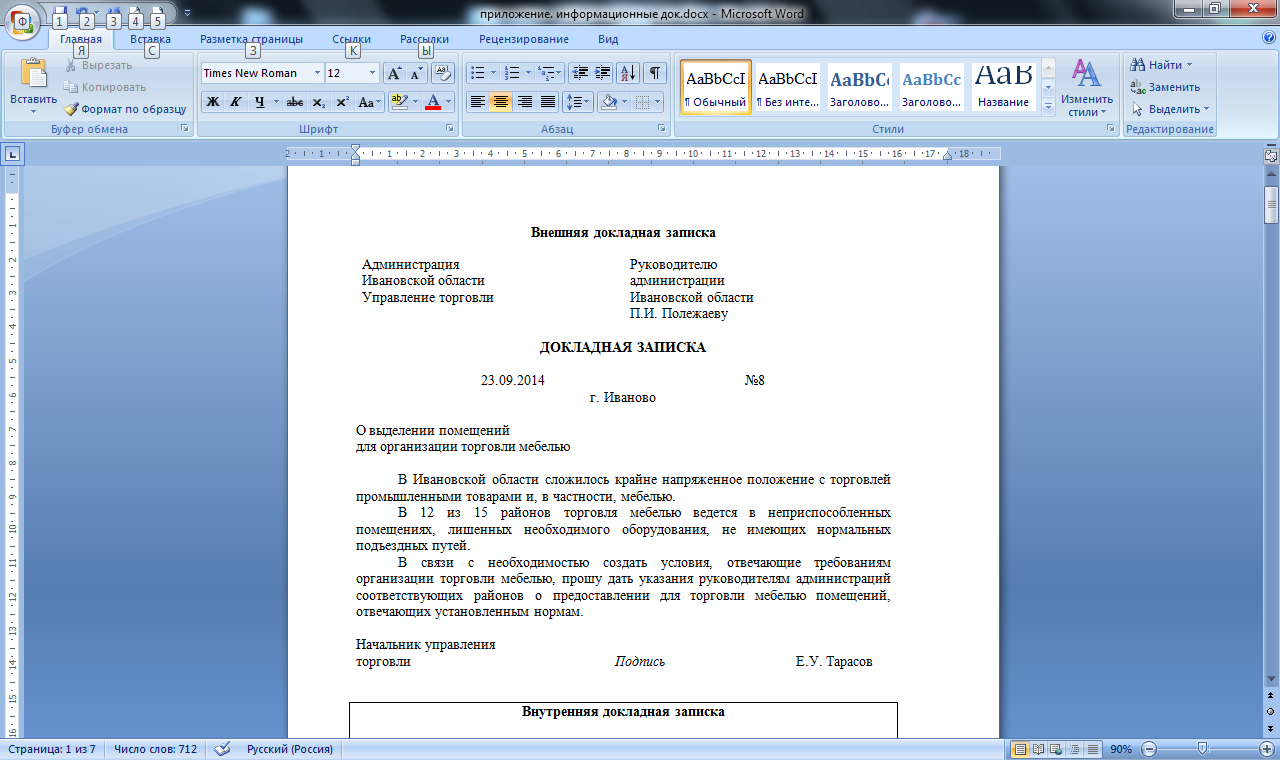Apply red font color swatch
Viewport: 1280px width, 760px height.
[432, 102]
